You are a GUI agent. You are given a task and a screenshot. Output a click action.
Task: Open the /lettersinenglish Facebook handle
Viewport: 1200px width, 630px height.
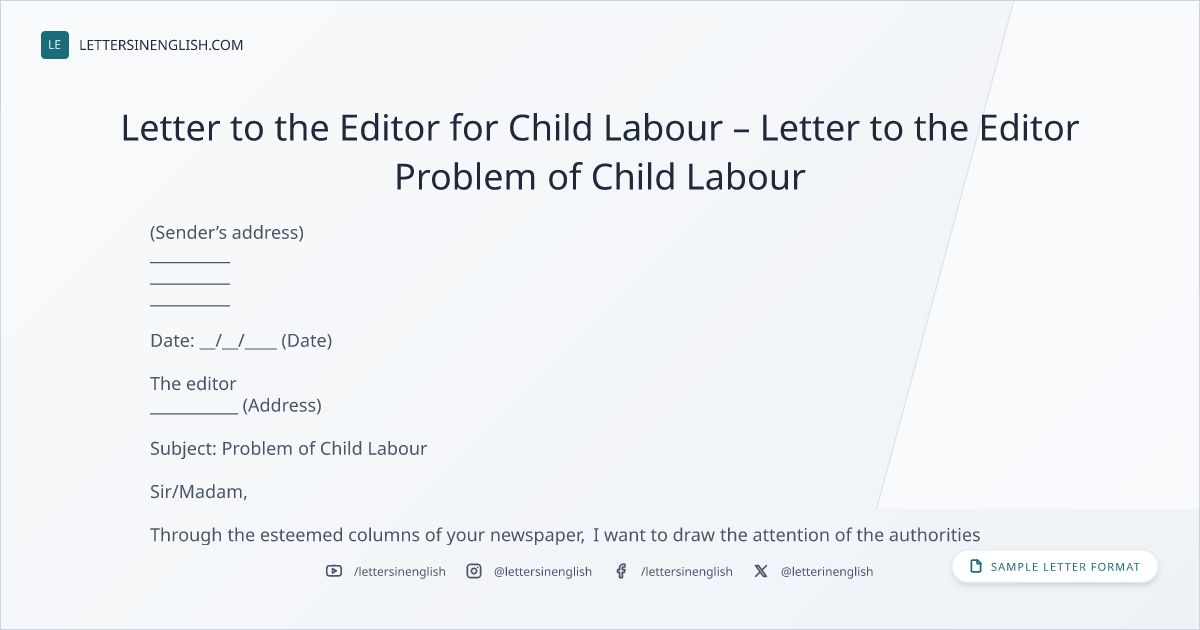[687, 571]
